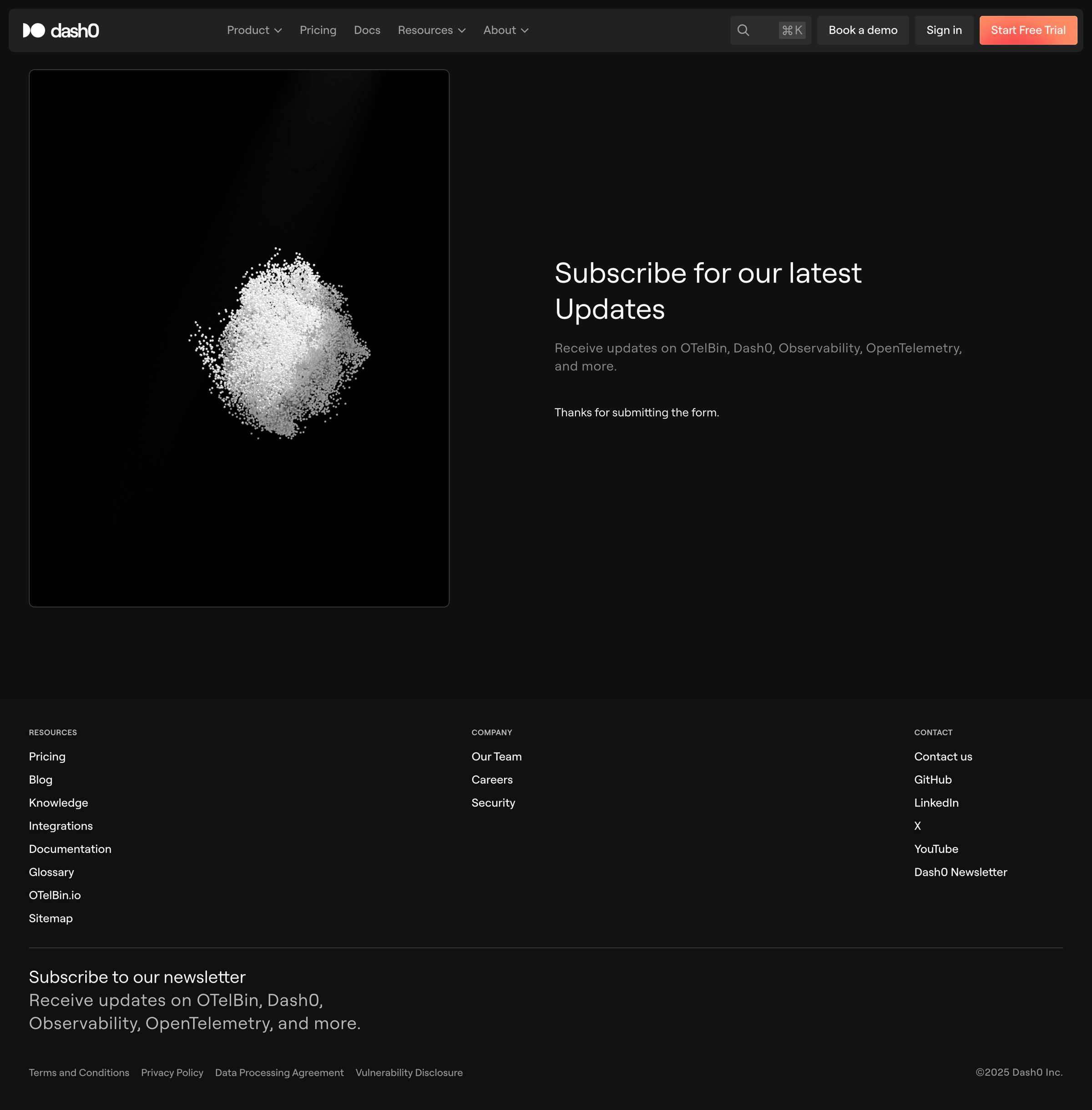Image resolution: width=1092 pixels, height=1110 pixels.
Task: Open the X social link
Action: 917,826
